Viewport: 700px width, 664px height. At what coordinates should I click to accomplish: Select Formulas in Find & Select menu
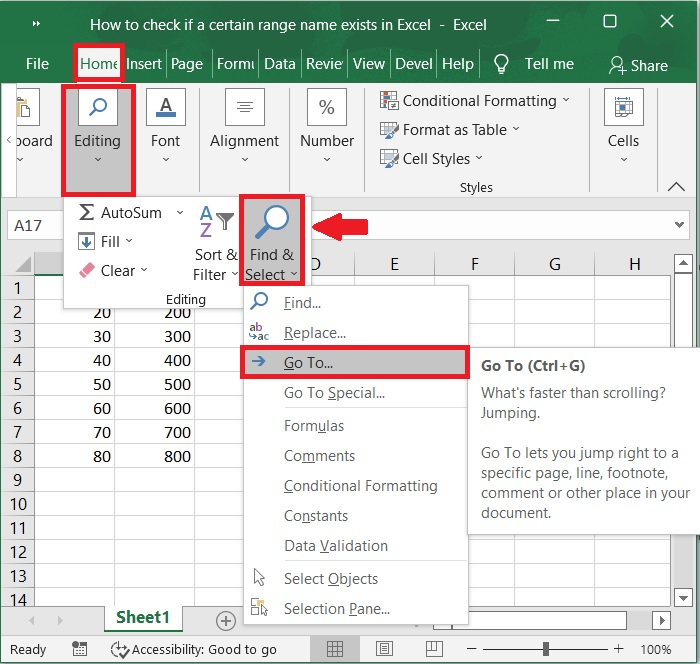point(356,426)
